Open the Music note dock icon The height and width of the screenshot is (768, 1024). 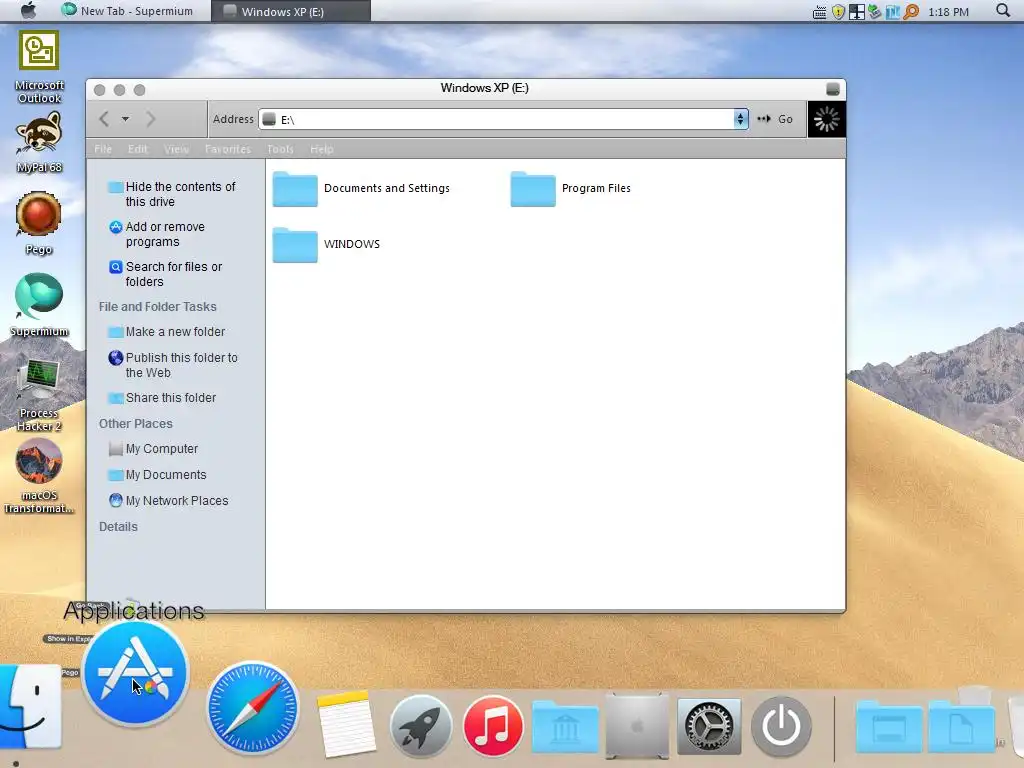pyautogui.click(x=493, y=726)
